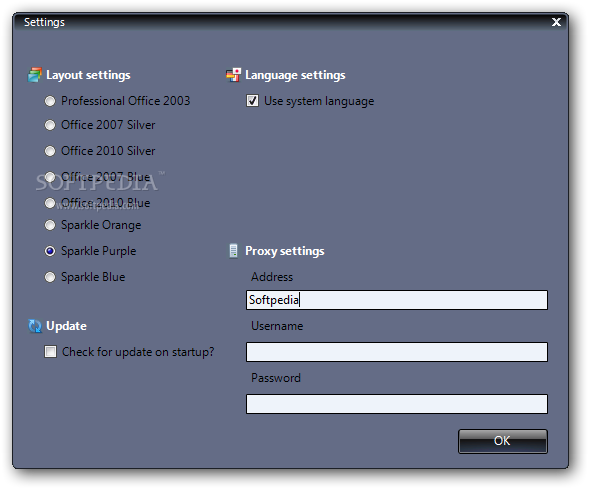The height and width of the screenshot is (489, 589).
Task: Focus the proxy Address field
Action: click(x=397, y=300)
